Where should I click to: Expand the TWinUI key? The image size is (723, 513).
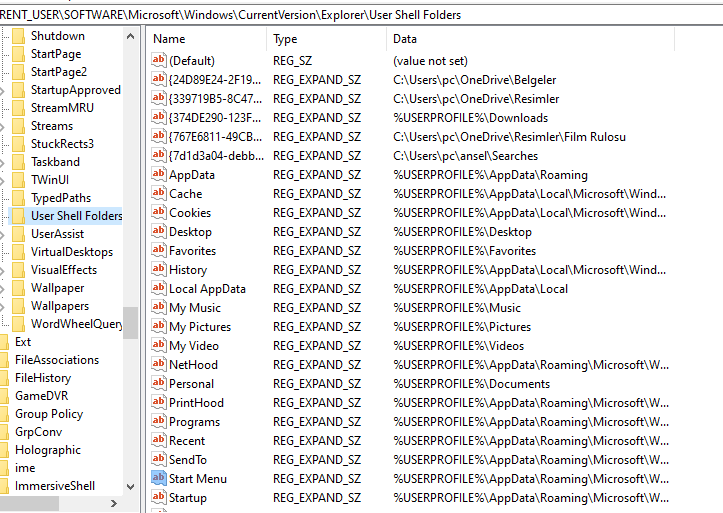2,180
